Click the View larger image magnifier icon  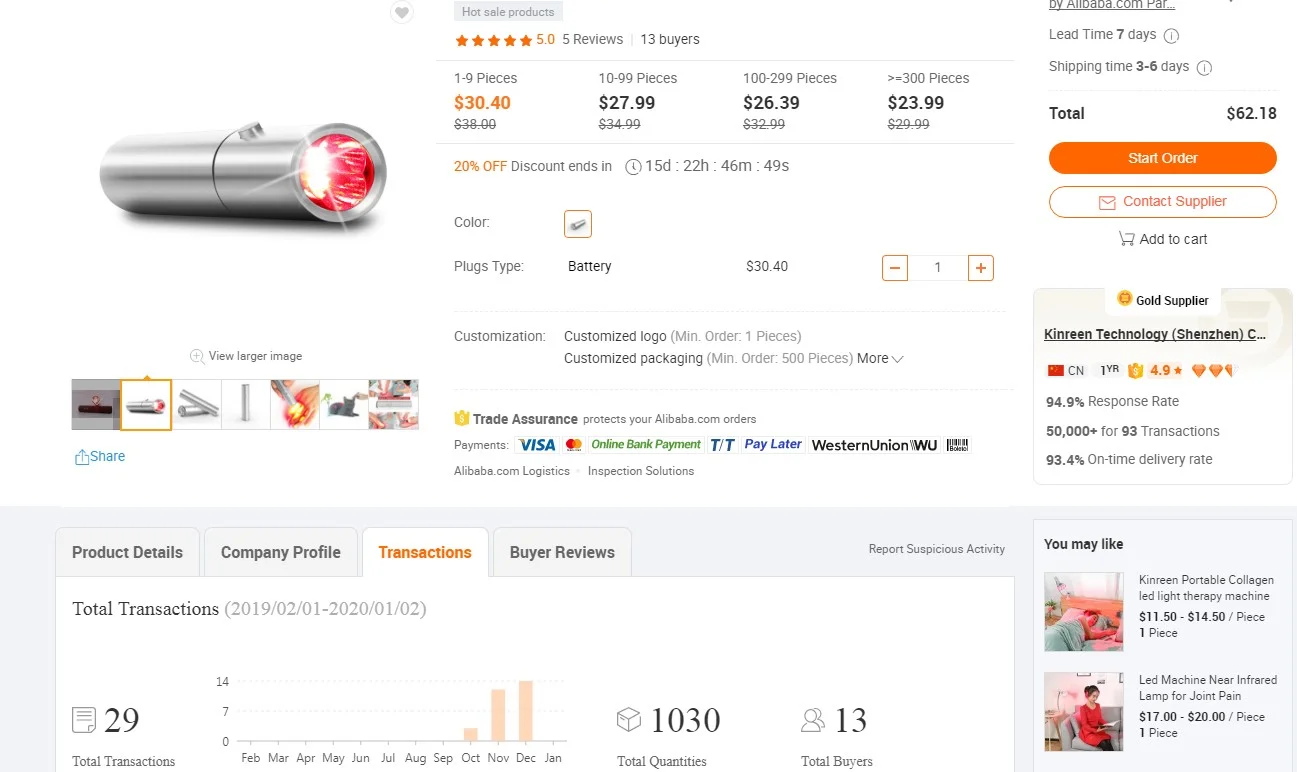tap(197, 356)
